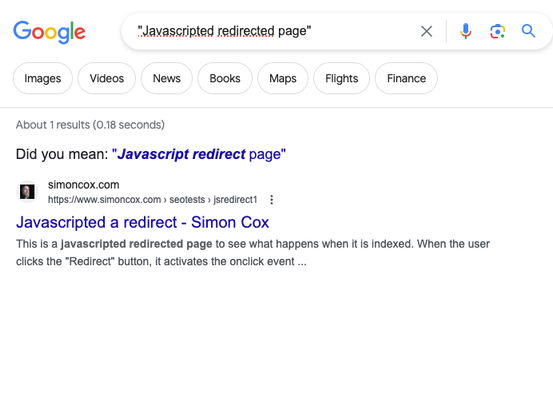Open the Maps filter
The image size is (553, 417).
282,78
